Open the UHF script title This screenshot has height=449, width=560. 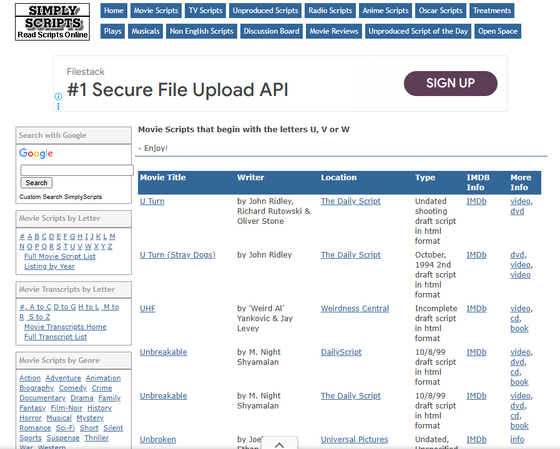point(148,308)
